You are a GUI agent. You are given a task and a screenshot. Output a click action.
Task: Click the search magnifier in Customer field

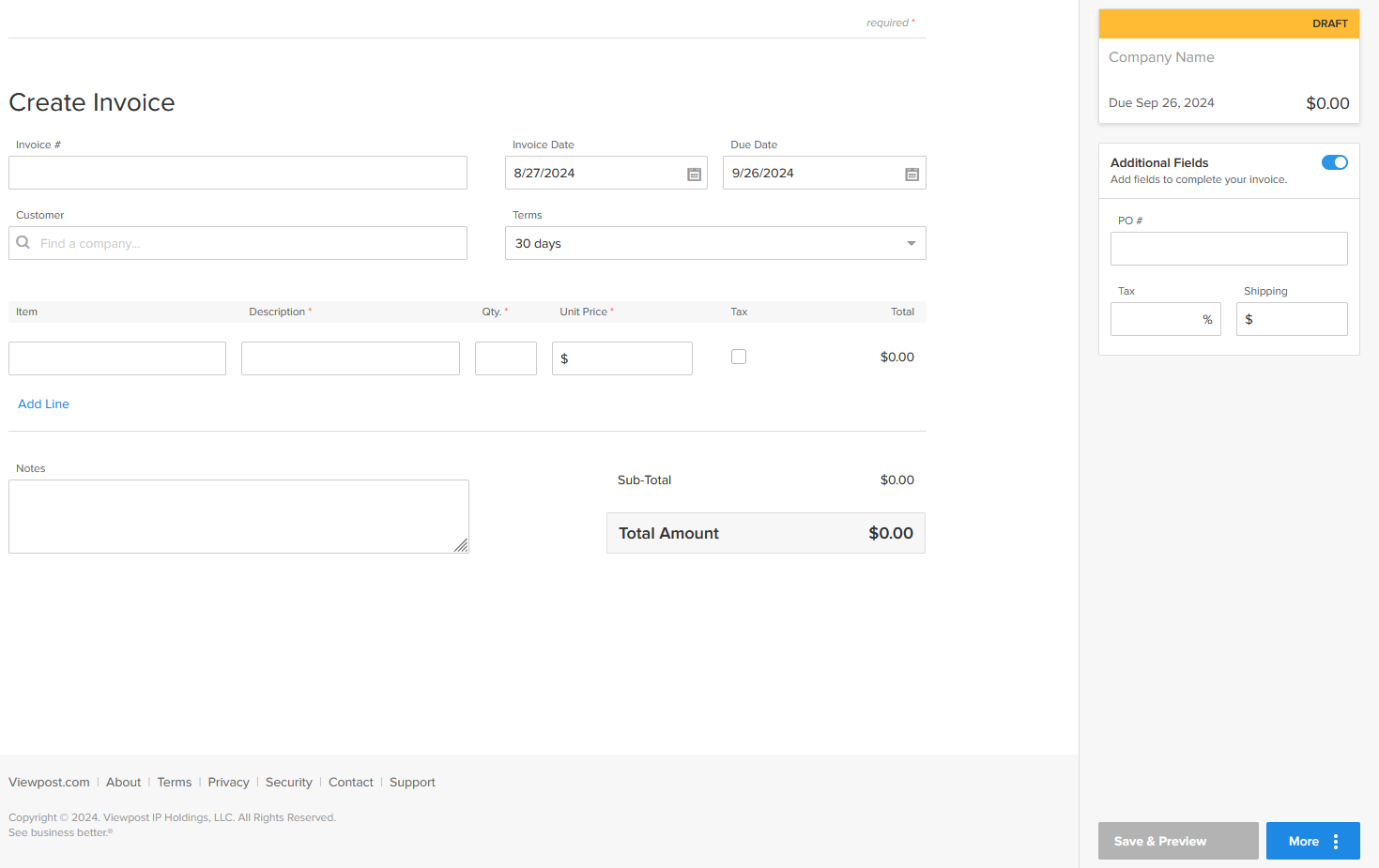click(x=23, y=242)
